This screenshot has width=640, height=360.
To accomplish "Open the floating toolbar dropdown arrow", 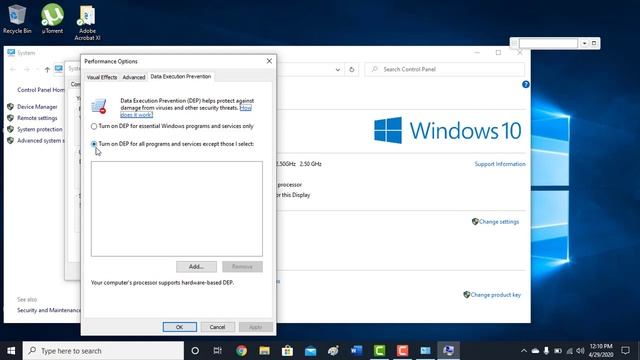I will click(584, 43).
